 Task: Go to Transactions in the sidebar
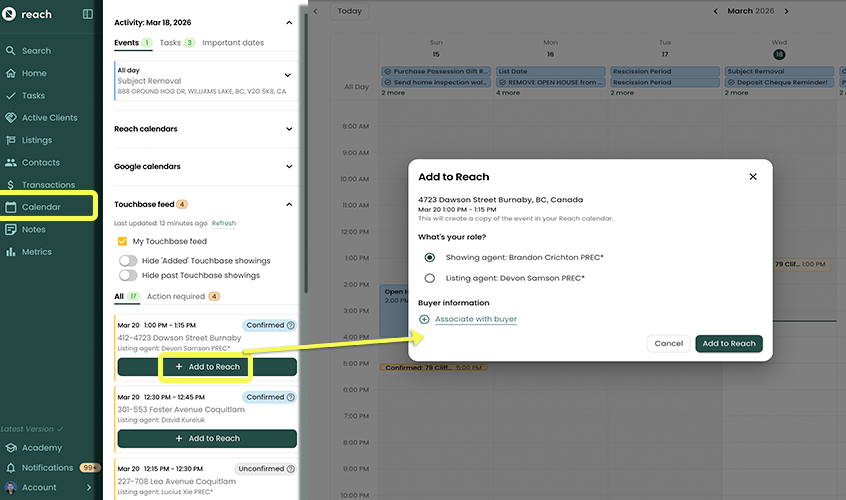point(48,185)
